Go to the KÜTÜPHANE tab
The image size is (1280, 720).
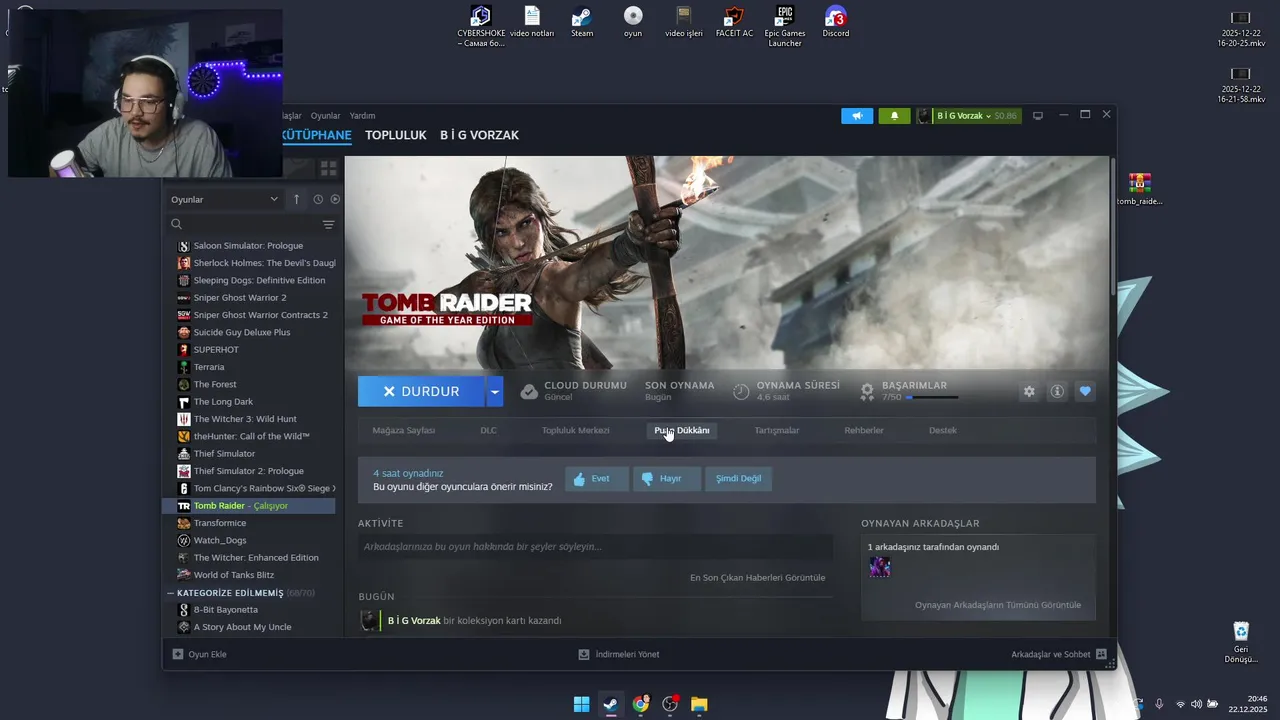317,135
